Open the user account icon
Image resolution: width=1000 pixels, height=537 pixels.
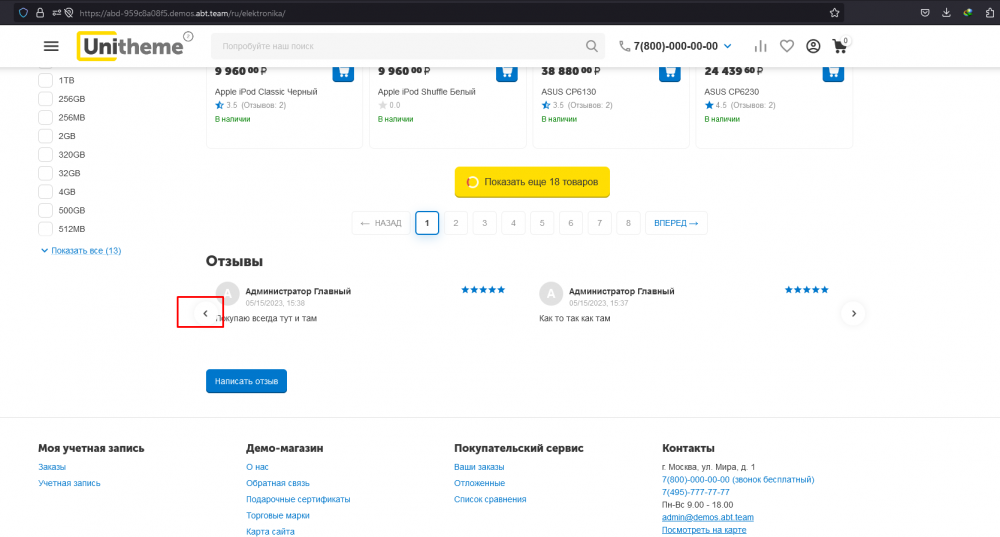click(813, 46)
